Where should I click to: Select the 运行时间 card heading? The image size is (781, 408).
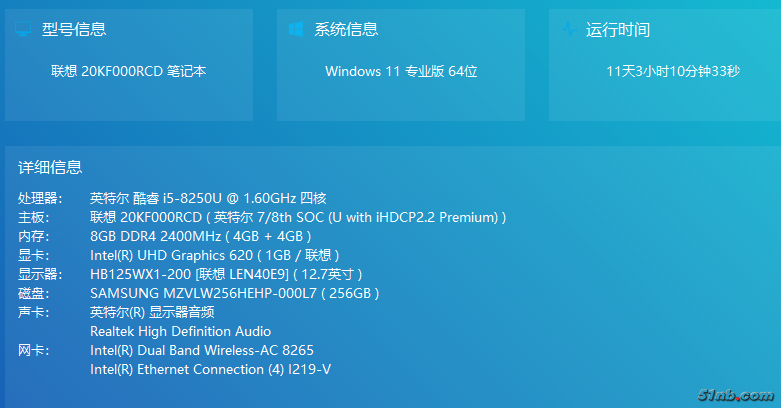coord(618,30)
